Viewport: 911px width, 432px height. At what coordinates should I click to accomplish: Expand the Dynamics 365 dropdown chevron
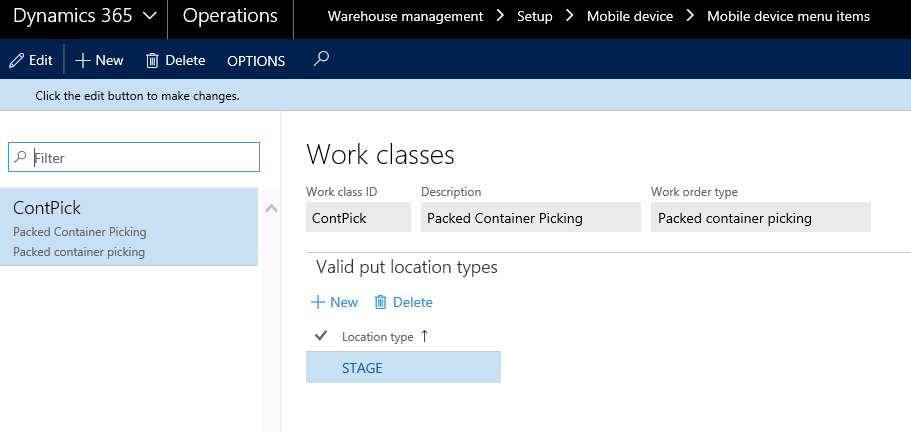pos(149,16)
